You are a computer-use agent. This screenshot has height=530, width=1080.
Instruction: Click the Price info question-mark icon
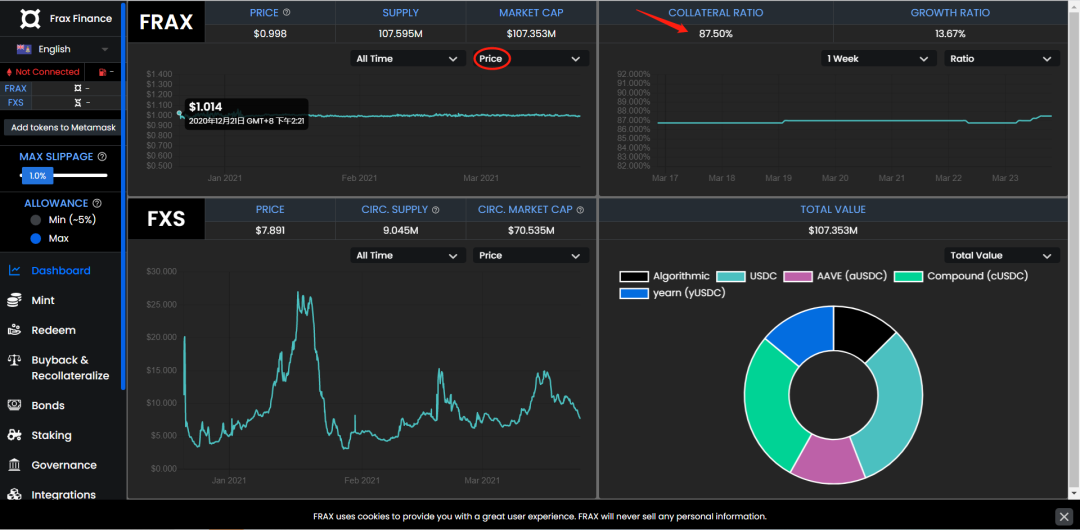287,12
